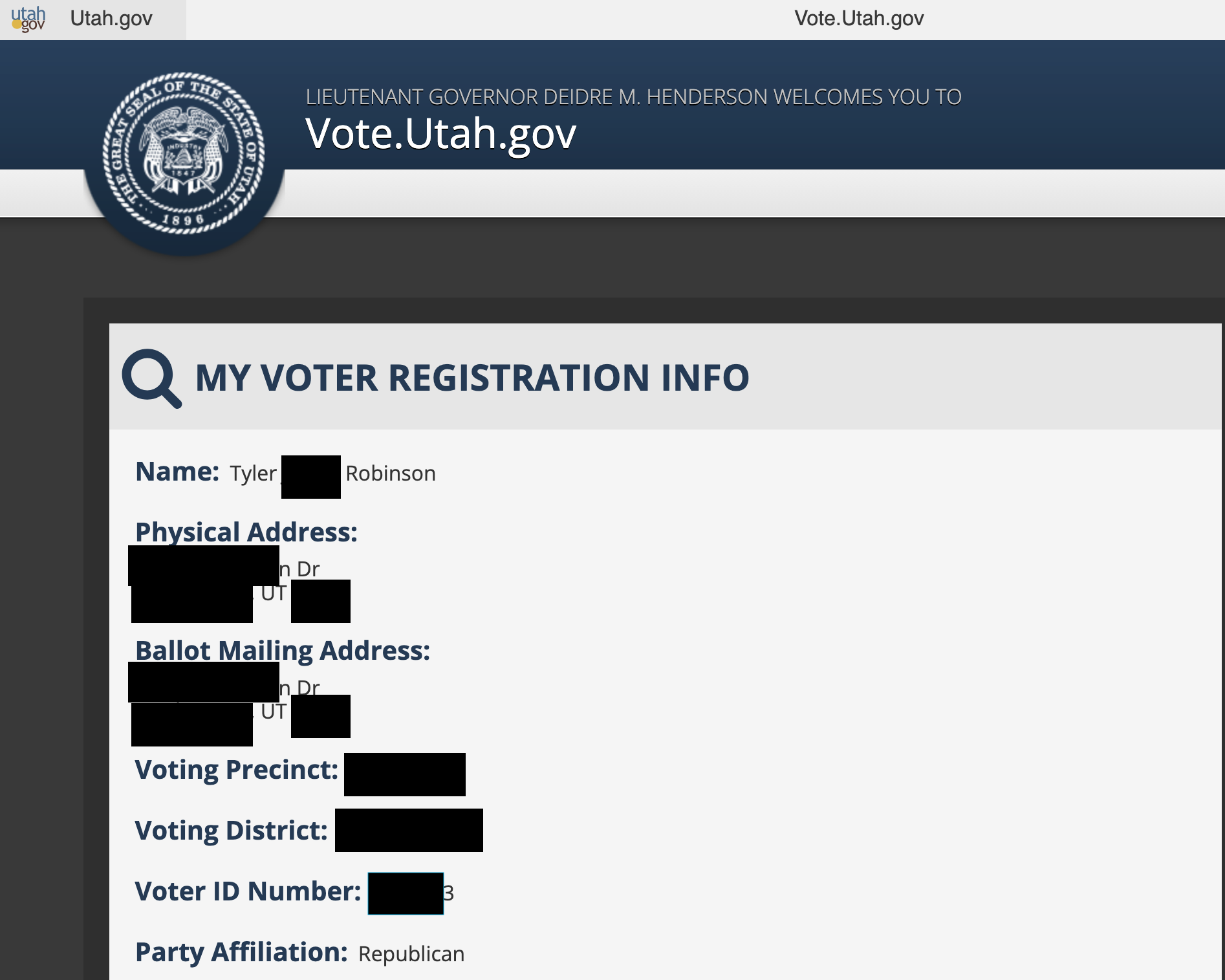This screenshot has width=1225, height=980.
Task: Click the last name Robinson
Action: point(391,474)
